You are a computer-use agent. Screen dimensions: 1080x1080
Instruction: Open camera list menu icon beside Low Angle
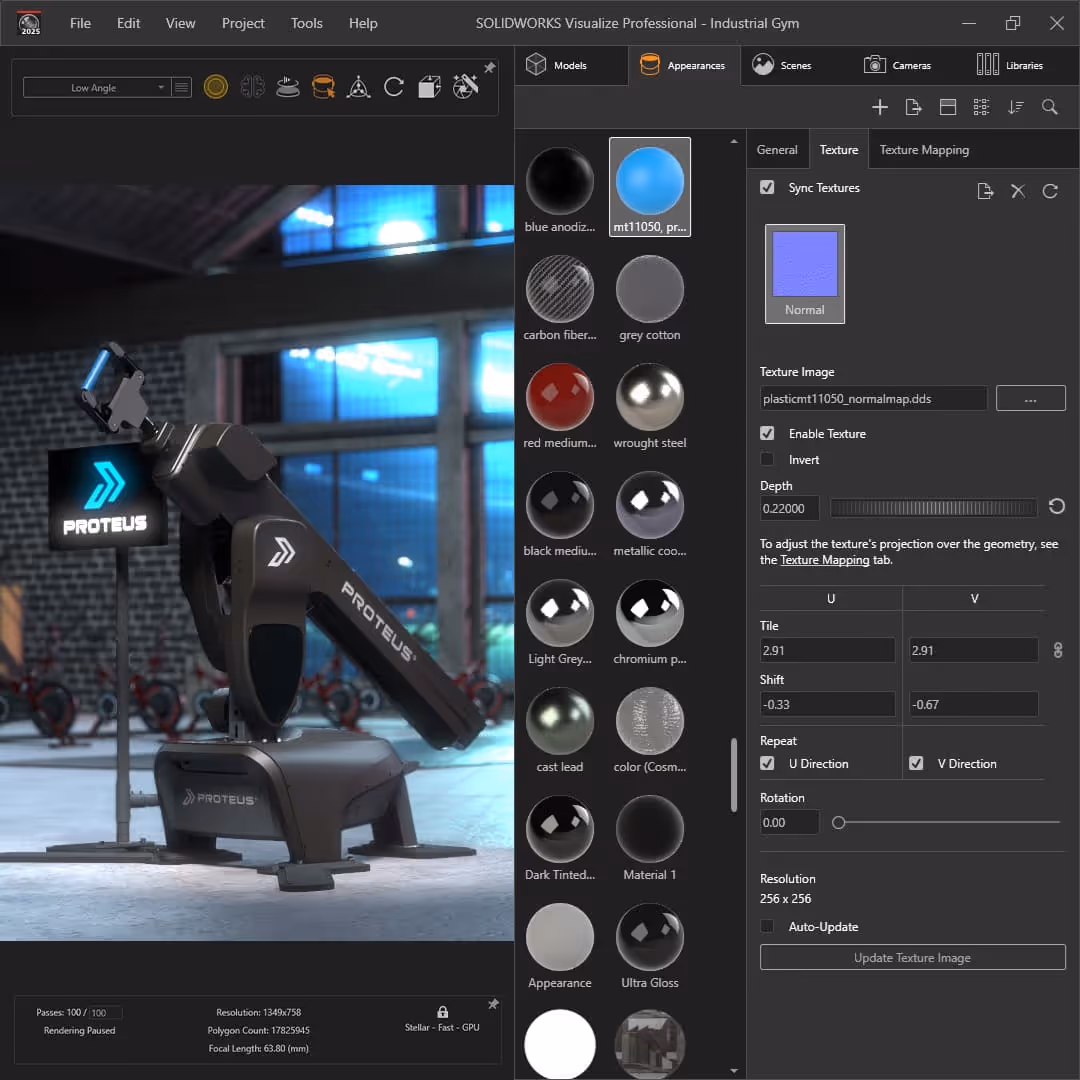[181, 87]
